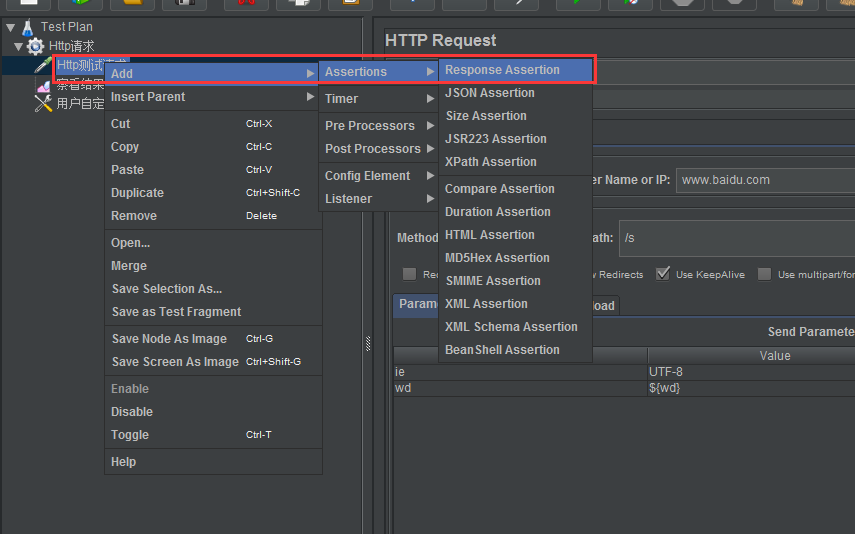
Task: Open Help from the context menu
Action: click(x=212, y=462)
